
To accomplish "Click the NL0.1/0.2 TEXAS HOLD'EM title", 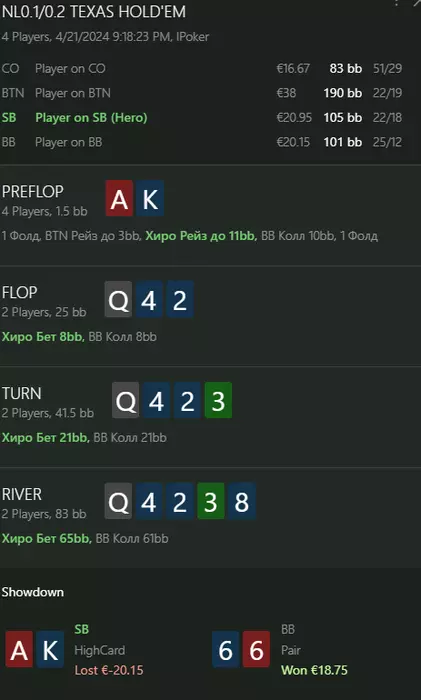I will tap(94, 12).
